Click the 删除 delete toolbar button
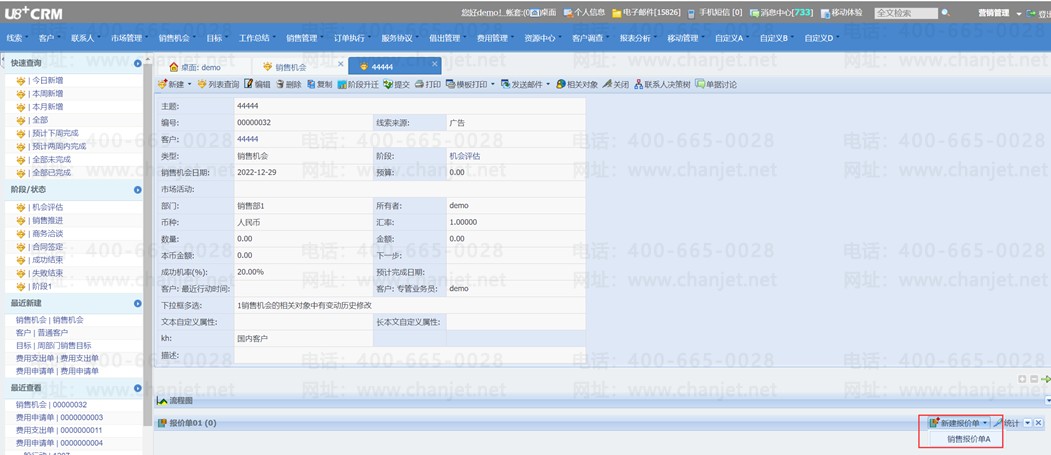This screenshot has width=1051, height=455. (289, 84)
